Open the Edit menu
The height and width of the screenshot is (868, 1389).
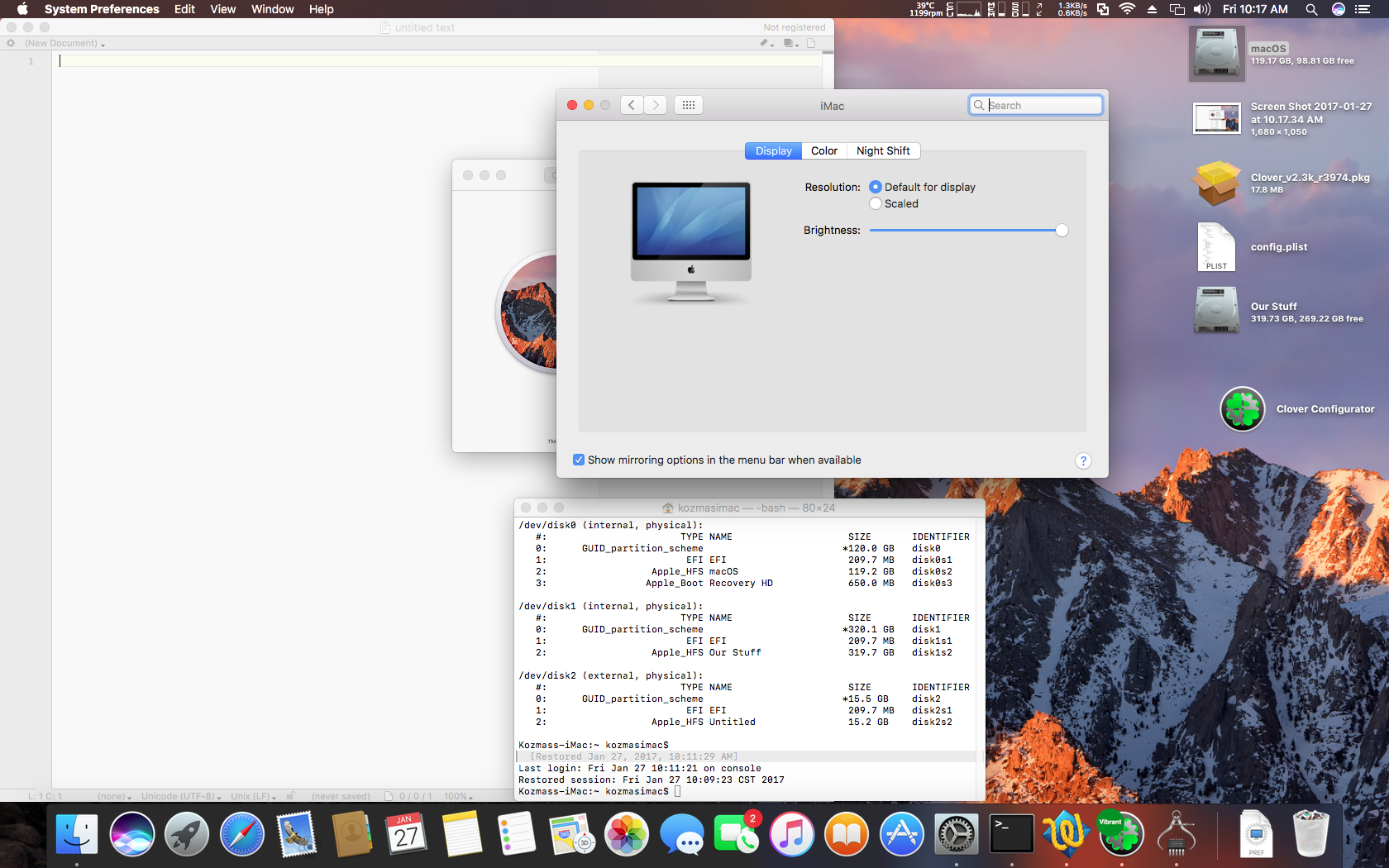(184, 9)
